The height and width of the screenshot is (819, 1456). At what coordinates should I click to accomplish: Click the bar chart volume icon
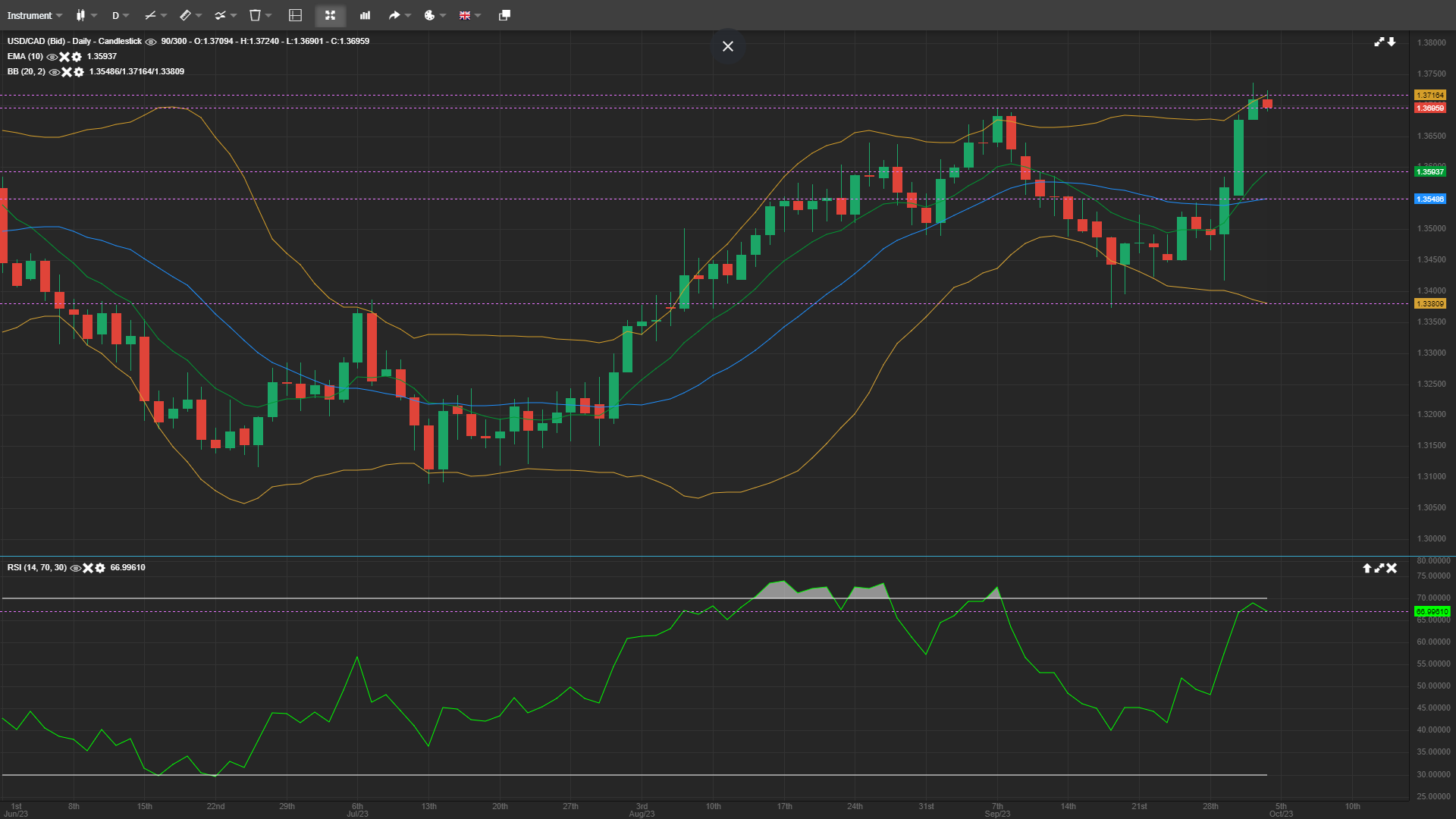[x=365, y=15]
